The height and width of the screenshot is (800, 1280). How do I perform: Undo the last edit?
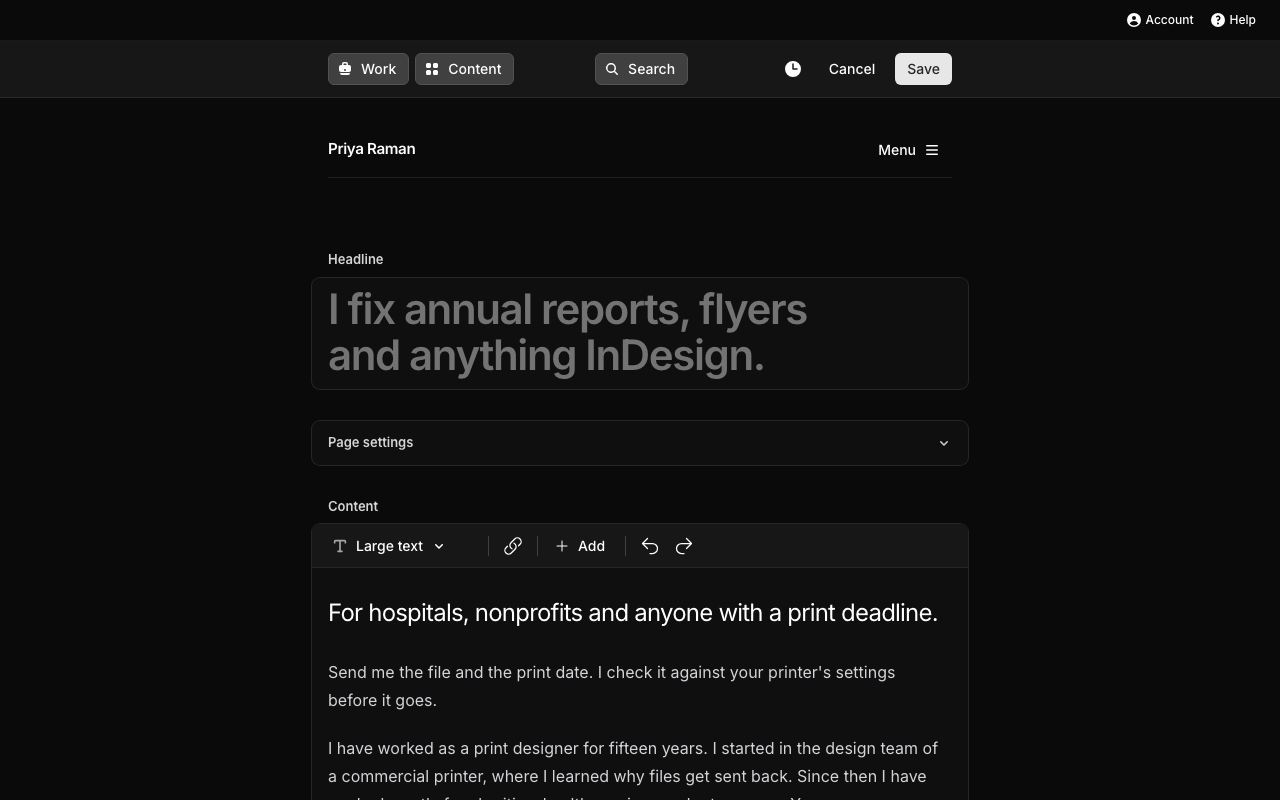tap(650, 546)
